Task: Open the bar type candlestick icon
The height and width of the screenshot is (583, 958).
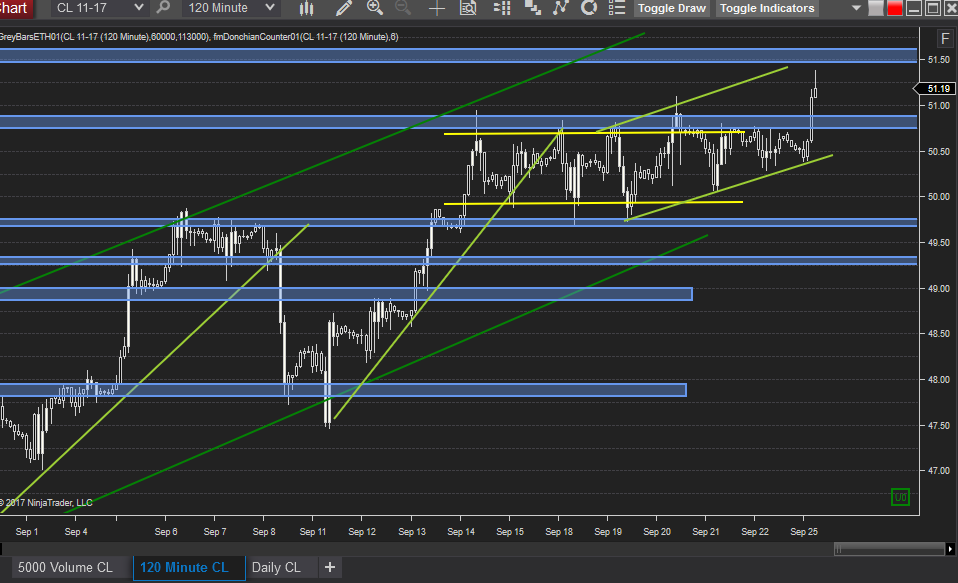Action: 307,8
